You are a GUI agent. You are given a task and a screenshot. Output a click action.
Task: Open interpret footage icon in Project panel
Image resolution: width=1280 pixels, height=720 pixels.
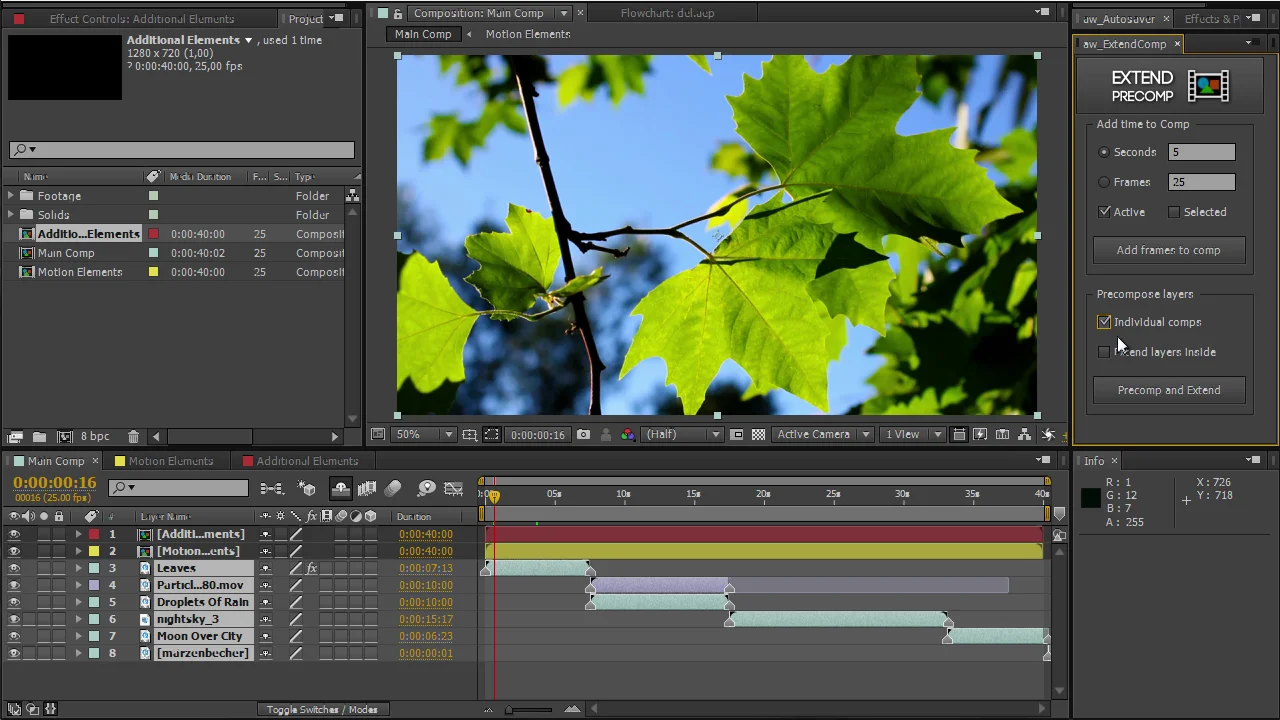tap(15, 436)
